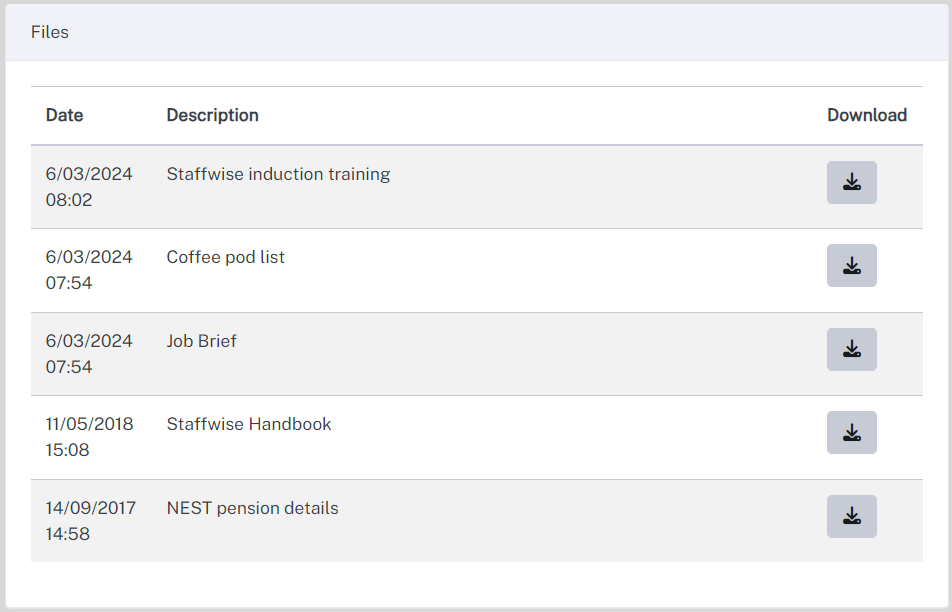Click the 11/05/2018 15:08 date cell
Viewport: 952px width, 612px height.
89,437
